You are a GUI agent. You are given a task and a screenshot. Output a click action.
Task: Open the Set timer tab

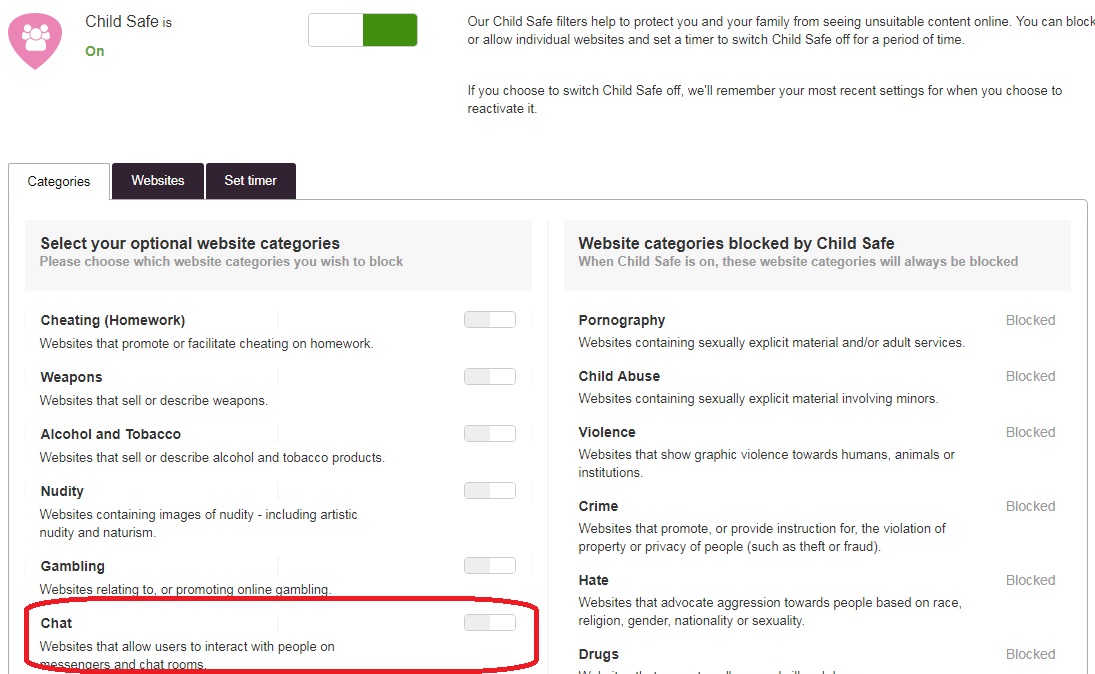(250, 181)
